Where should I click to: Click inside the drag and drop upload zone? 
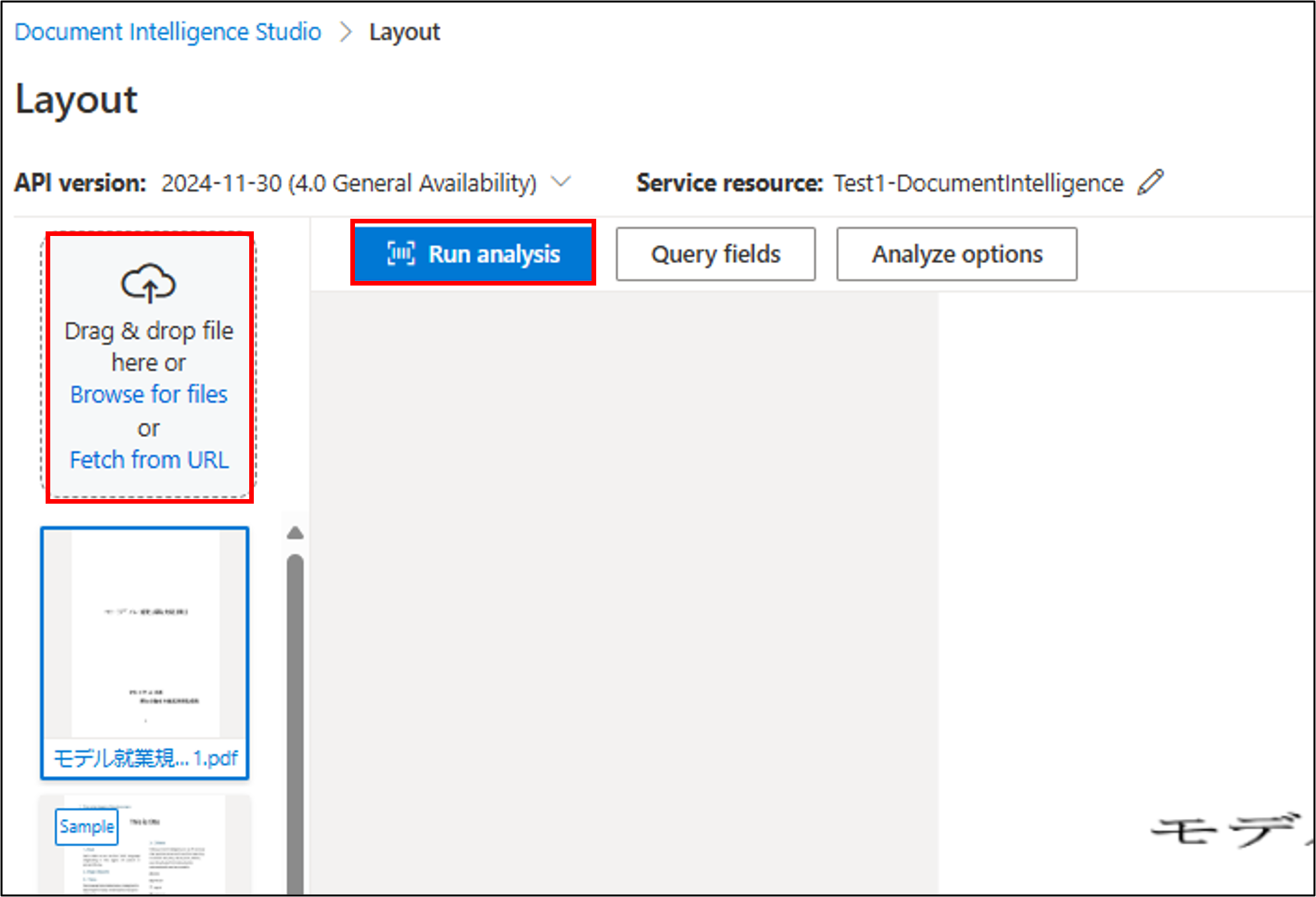149,364
